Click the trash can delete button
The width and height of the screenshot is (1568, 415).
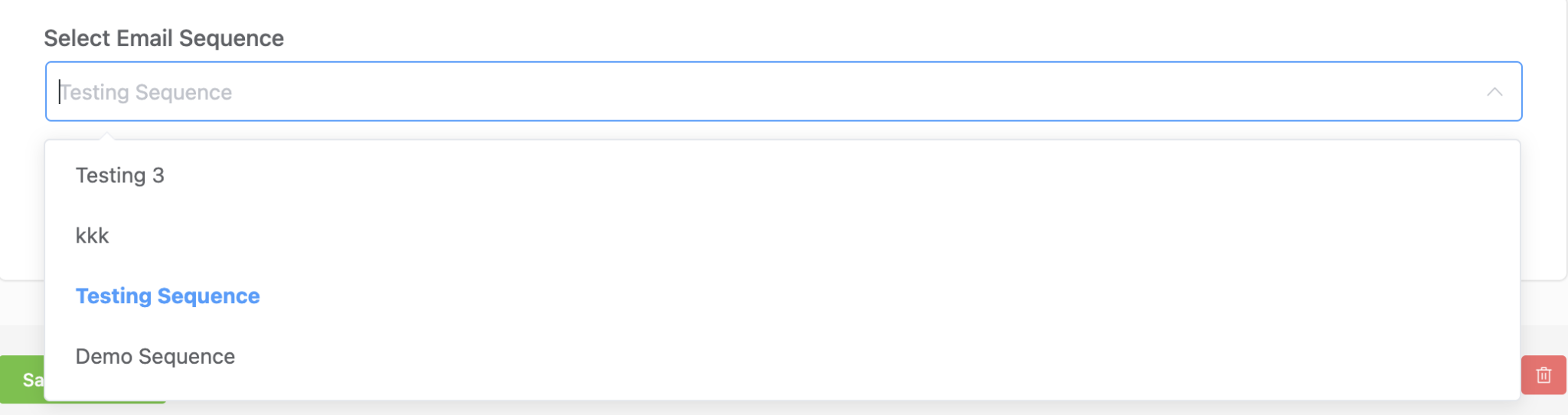click(x=1543, y=375)
